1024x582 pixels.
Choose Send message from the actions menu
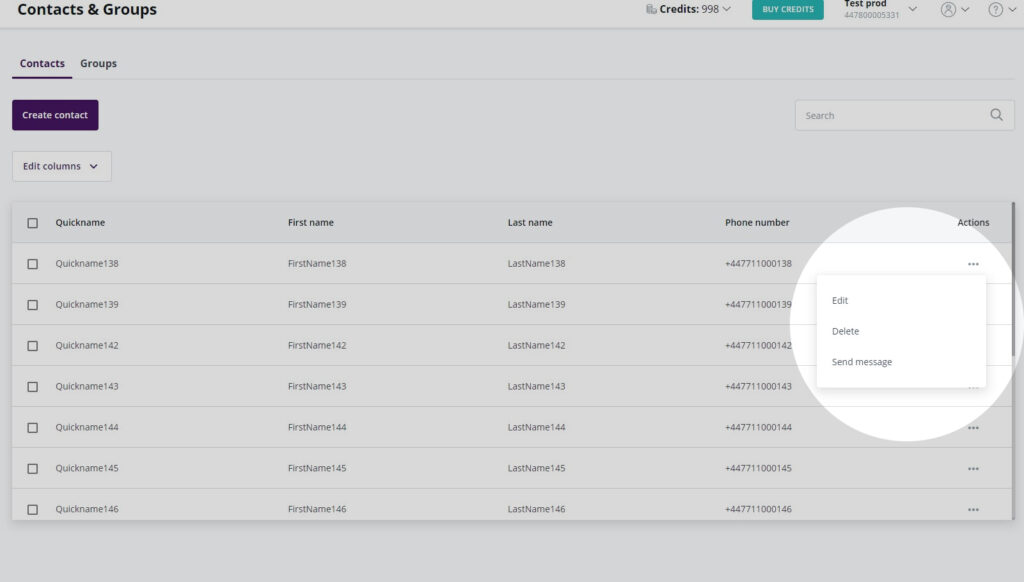861,361
